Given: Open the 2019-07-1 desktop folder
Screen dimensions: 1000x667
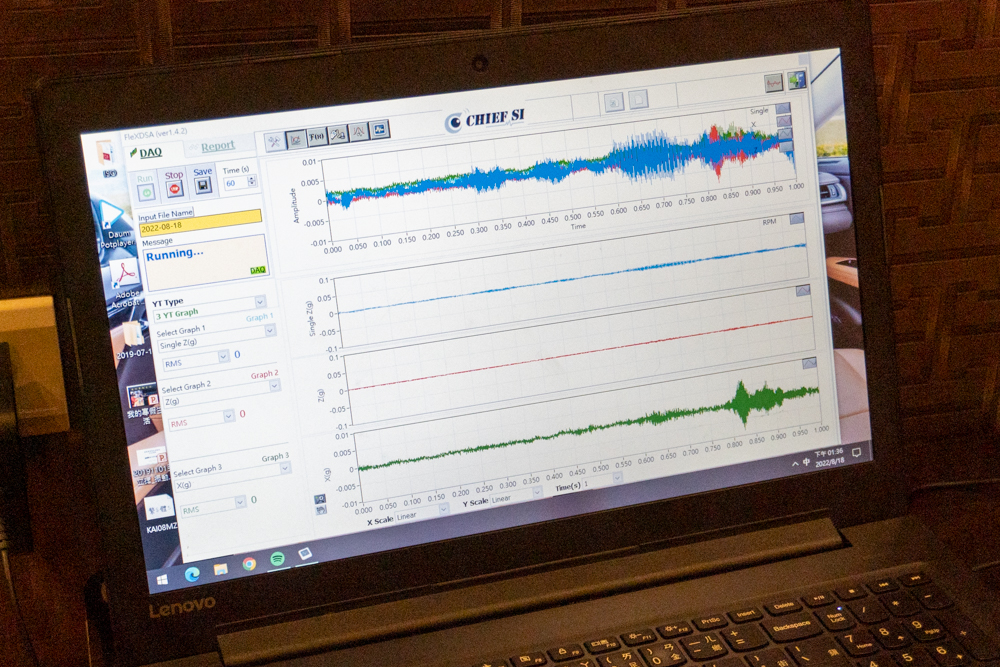Looking at the screenshot, I should tap(133, 341).
